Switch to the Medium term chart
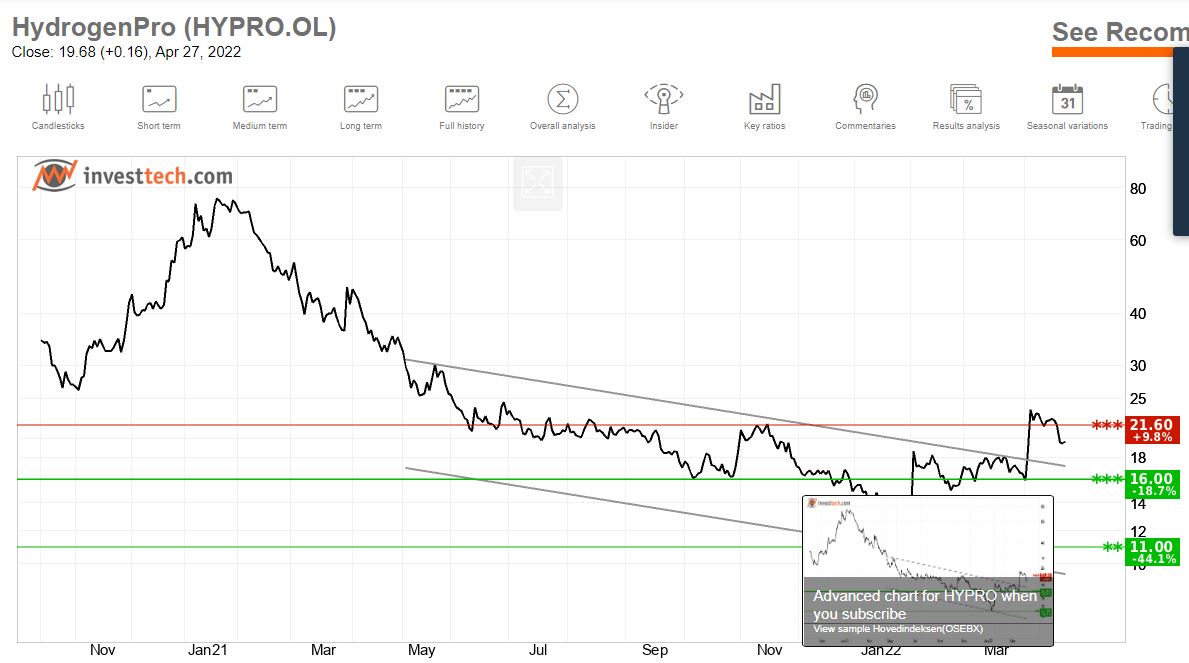 tap(260, 107)
